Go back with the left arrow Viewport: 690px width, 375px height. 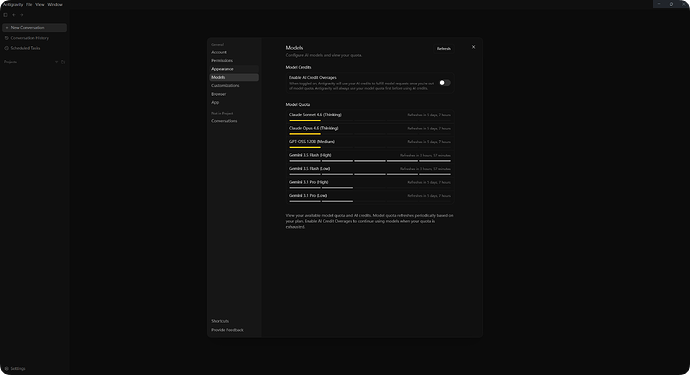pyautogui.click(x=14, y=15)
